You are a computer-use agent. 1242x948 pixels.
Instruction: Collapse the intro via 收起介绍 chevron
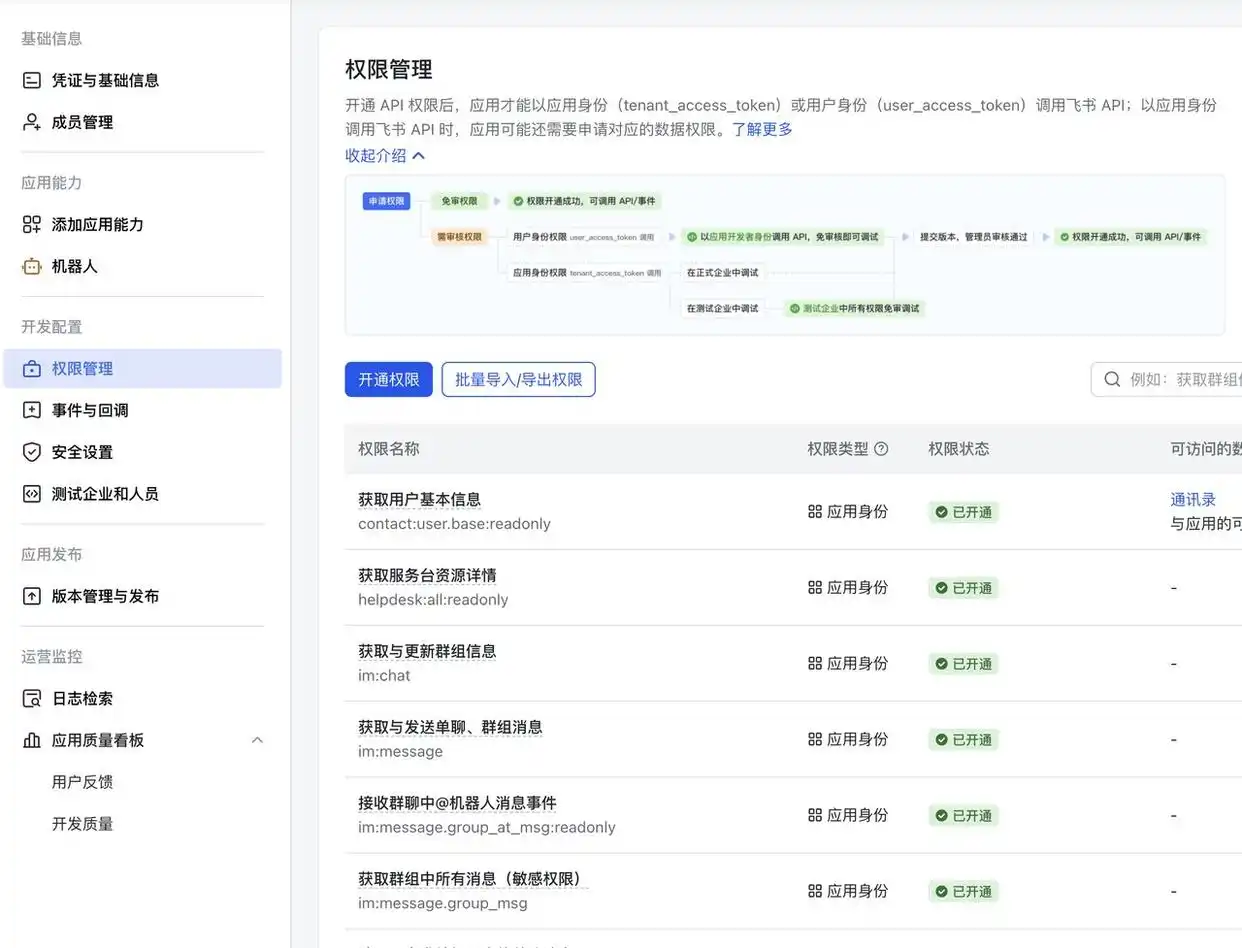pyautogui.click(x=418, y=156)
